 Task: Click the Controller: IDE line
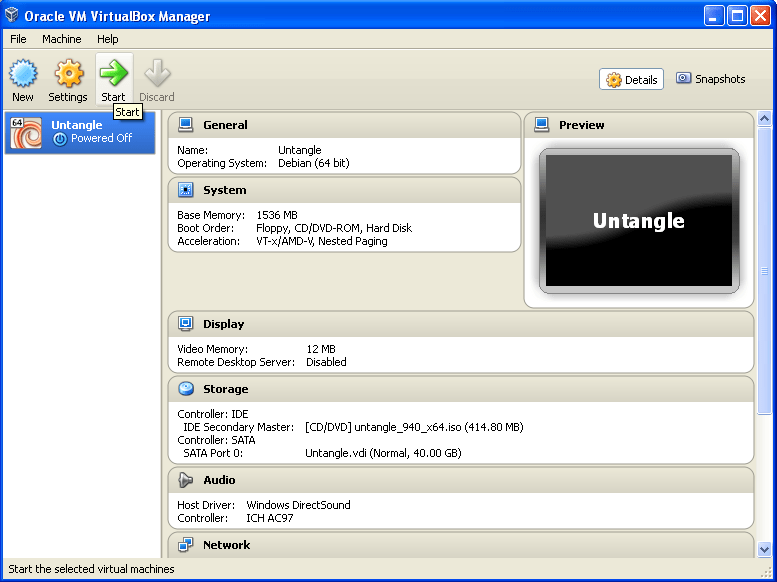click(213, 414)
